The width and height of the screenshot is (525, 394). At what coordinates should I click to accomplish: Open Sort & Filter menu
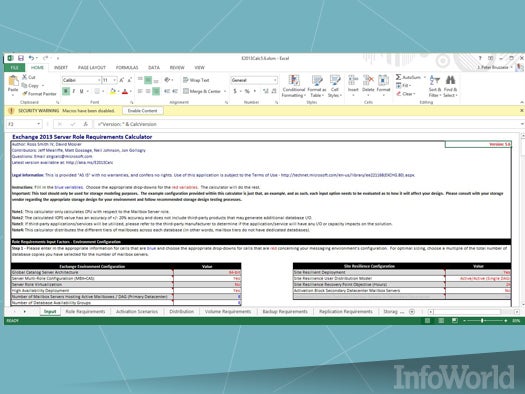pyautogui.click(x=435, y=86)
